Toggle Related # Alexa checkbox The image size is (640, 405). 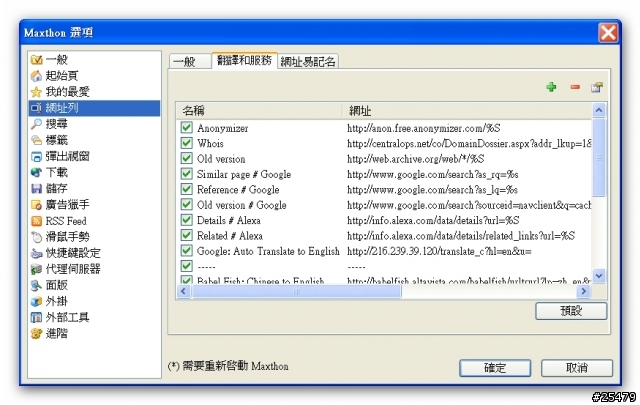point(187,235)
